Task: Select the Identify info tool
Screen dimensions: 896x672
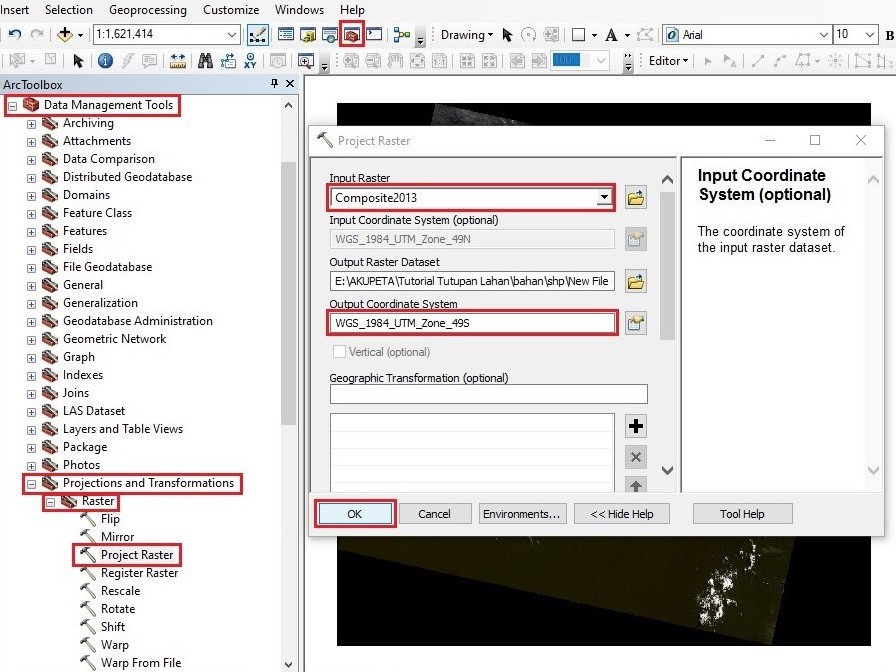Action: click(105, 61)
